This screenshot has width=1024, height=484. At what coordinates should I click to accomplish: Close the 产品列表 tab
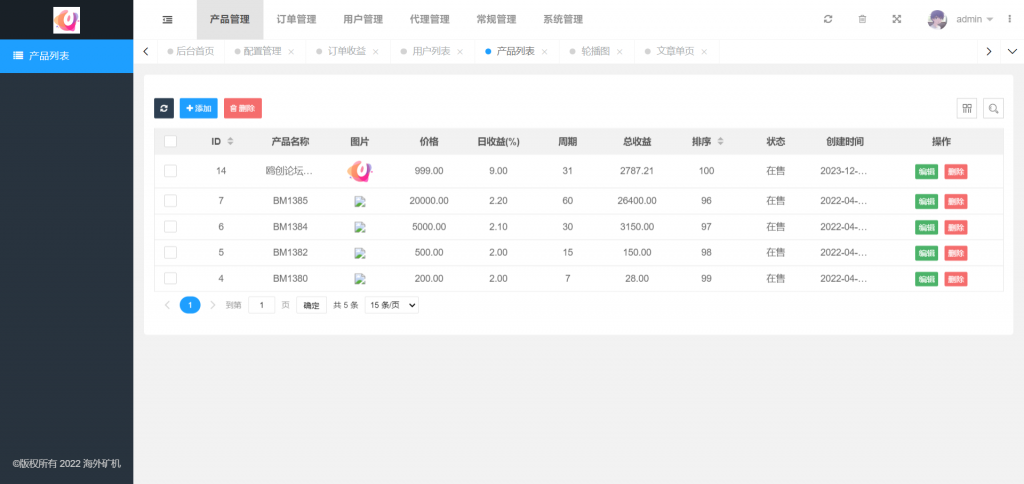point(545,52)
